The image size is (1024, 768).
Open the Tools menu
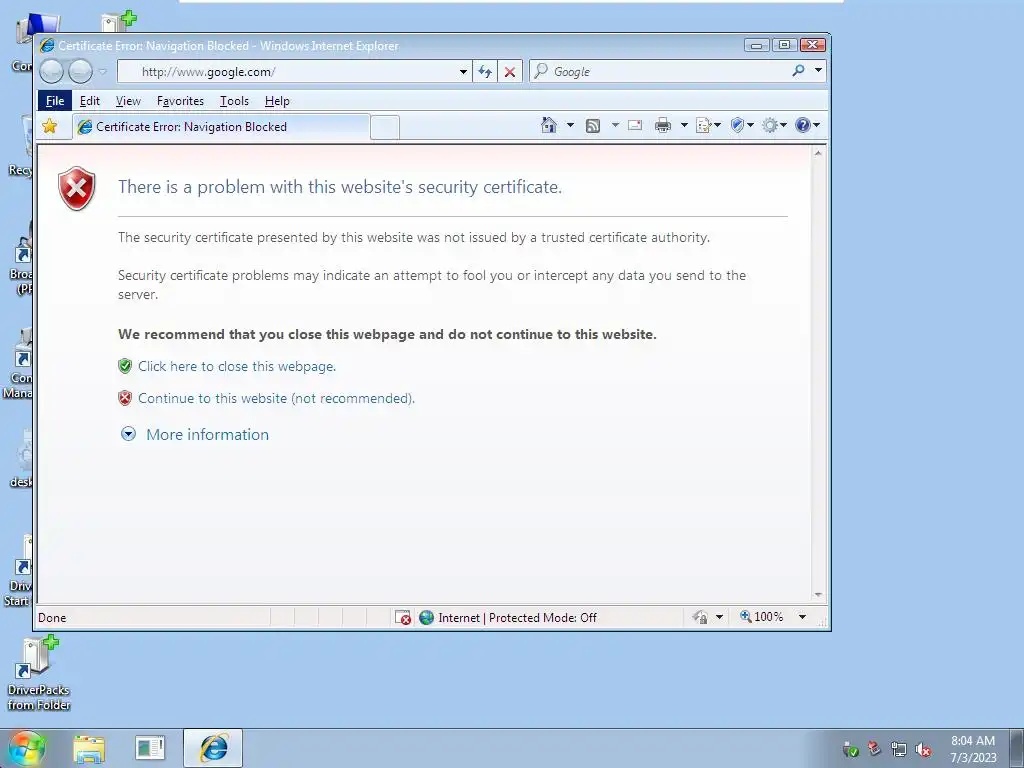coord(234,101)
